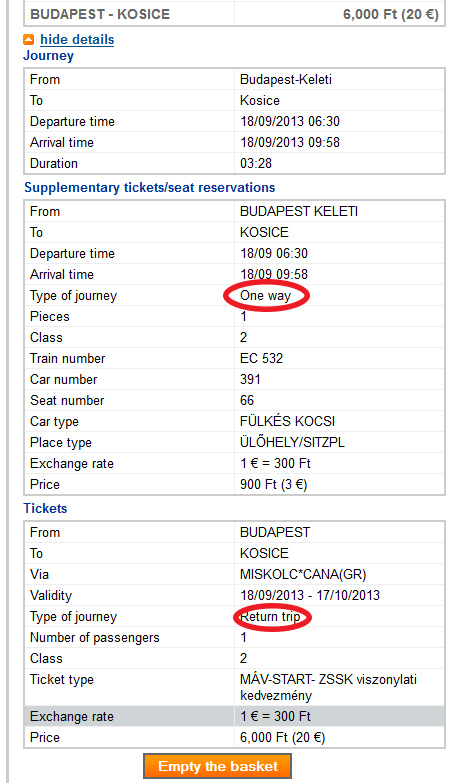473x783 pixels.
Task: Click the Supplementary tickets/seat reservations heading
Action: 149,188
